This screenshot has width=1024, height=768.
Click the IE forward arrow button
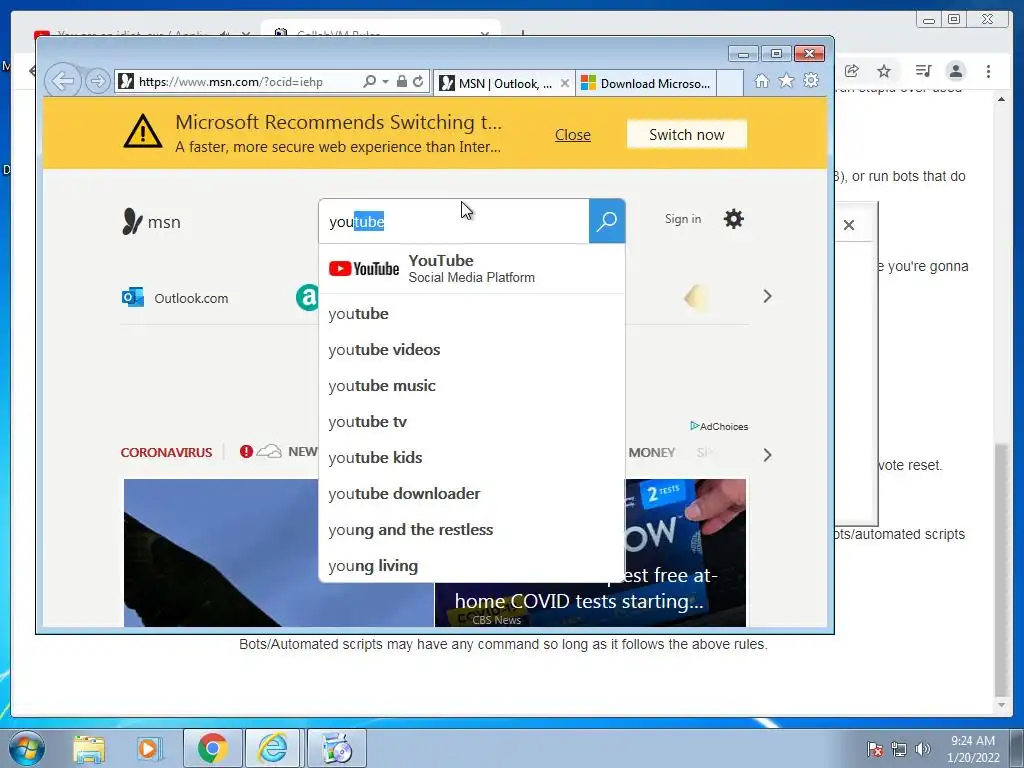[98, 82]
